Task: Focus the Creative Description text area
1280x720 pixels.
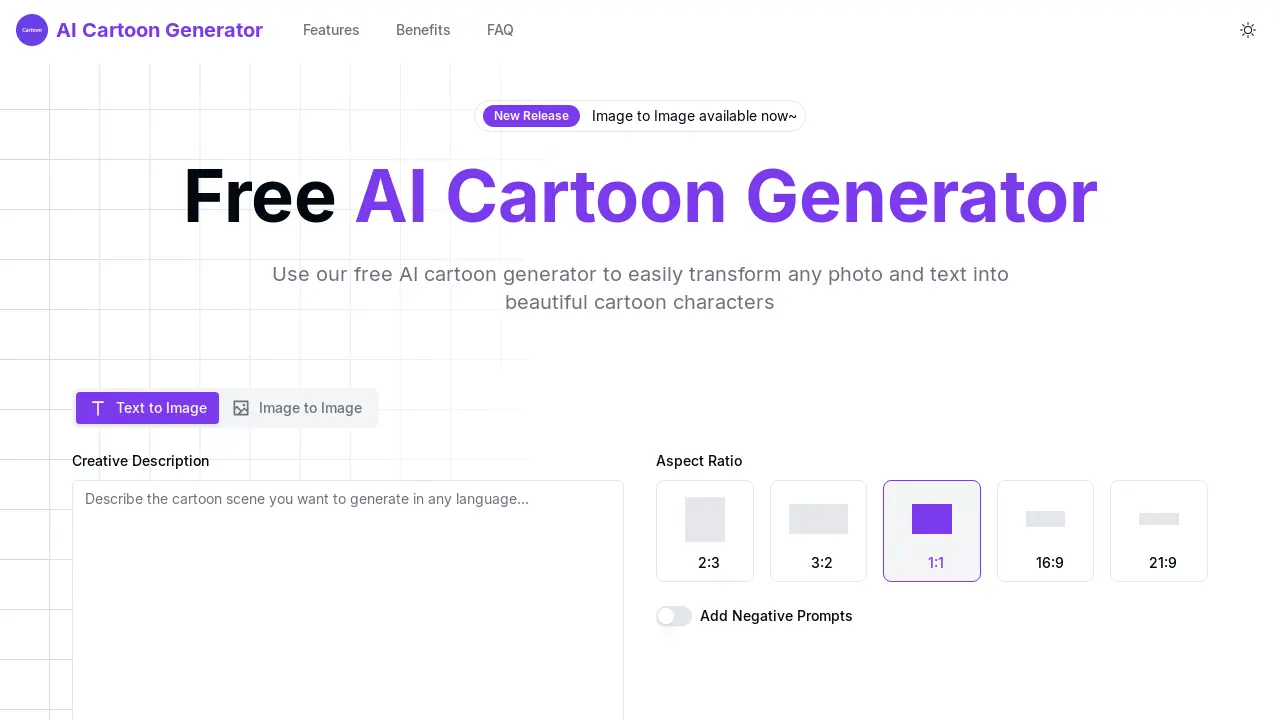Action: 348,600
